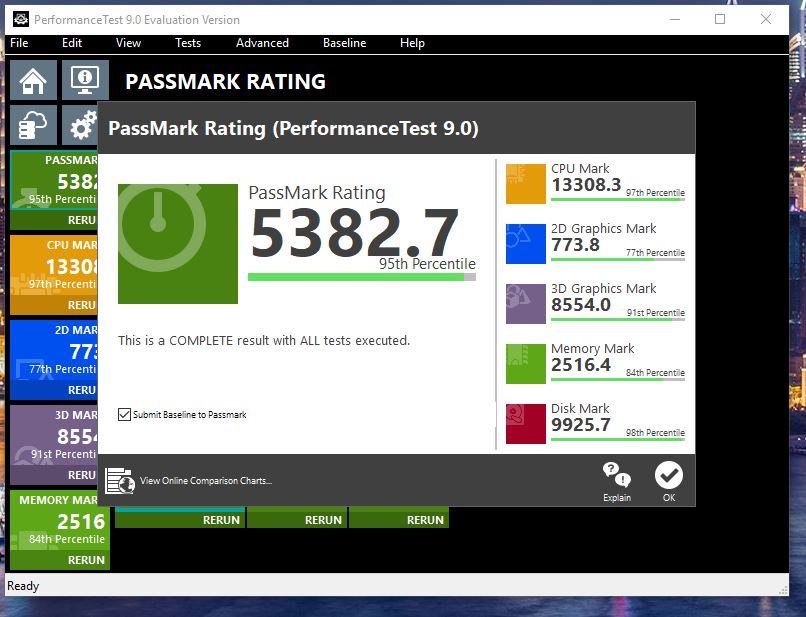Click the rightmost RERUN button below dialog

click(x=399, y=520)
